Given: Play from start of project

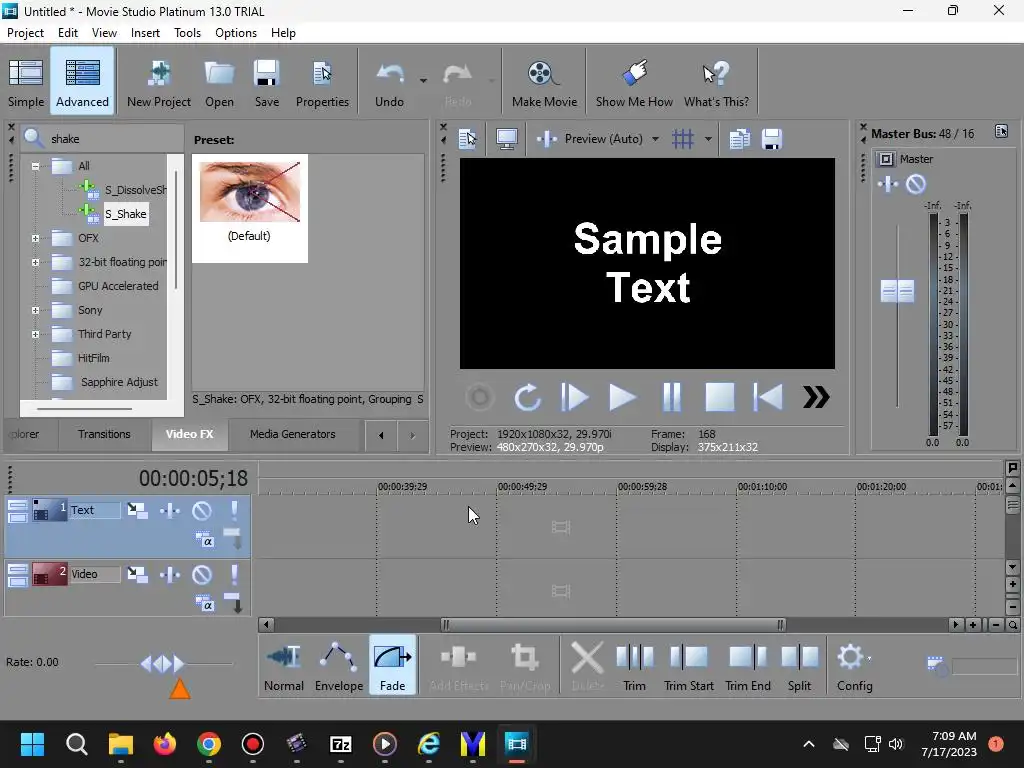Looking at the screenshot, I should coord(574,397).
